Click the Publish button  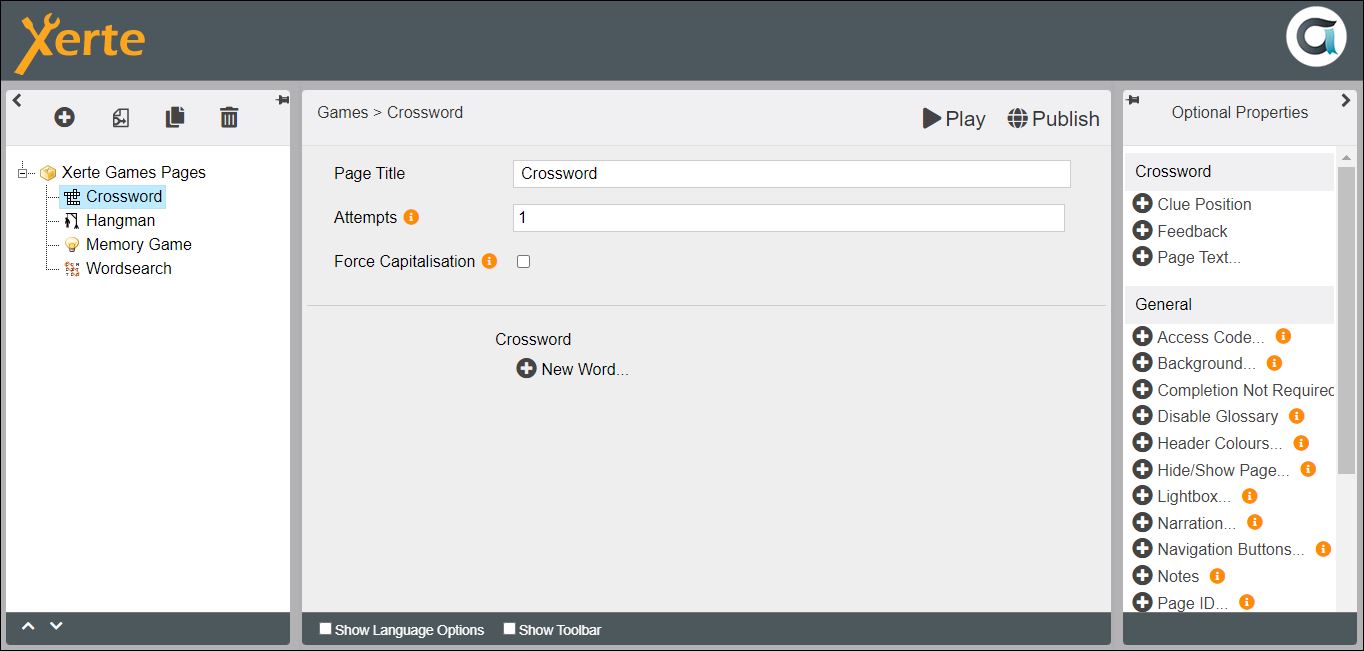(1053, 119)
